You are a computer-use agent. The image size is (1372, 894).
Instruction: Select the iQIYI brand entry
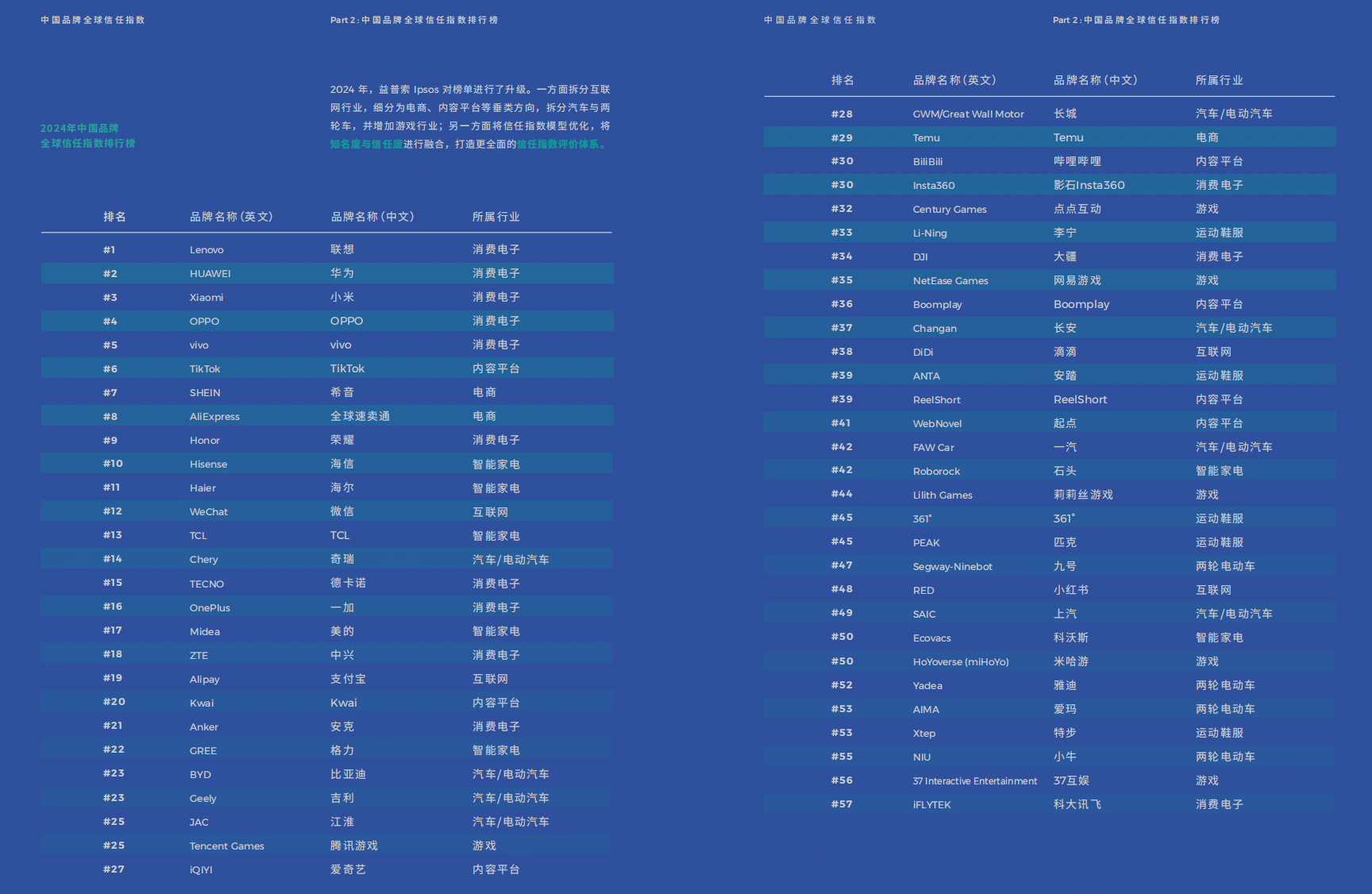[x=201, y=870]
